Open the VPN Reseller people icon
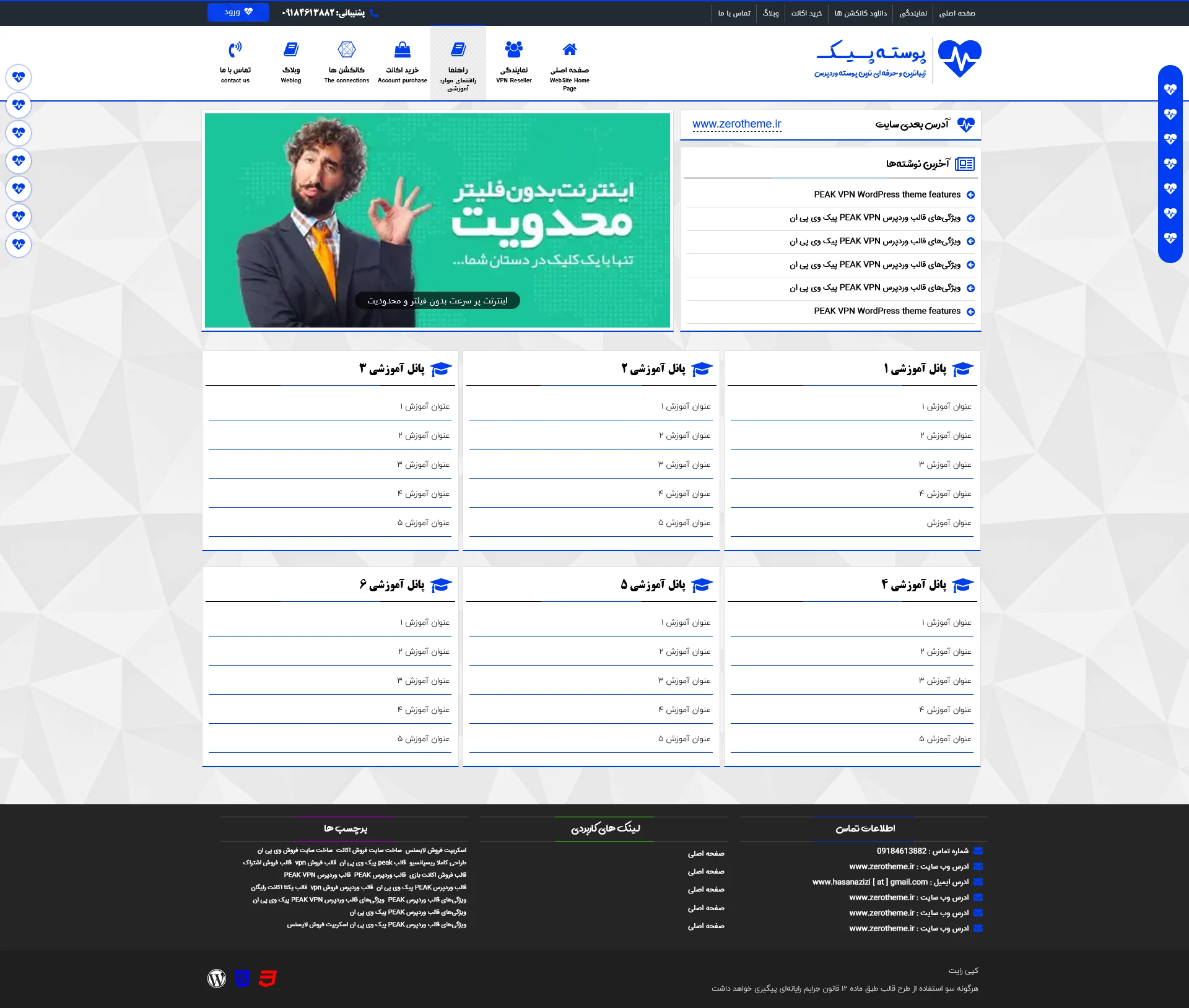 pyautogui.click(x=514, y=49)
